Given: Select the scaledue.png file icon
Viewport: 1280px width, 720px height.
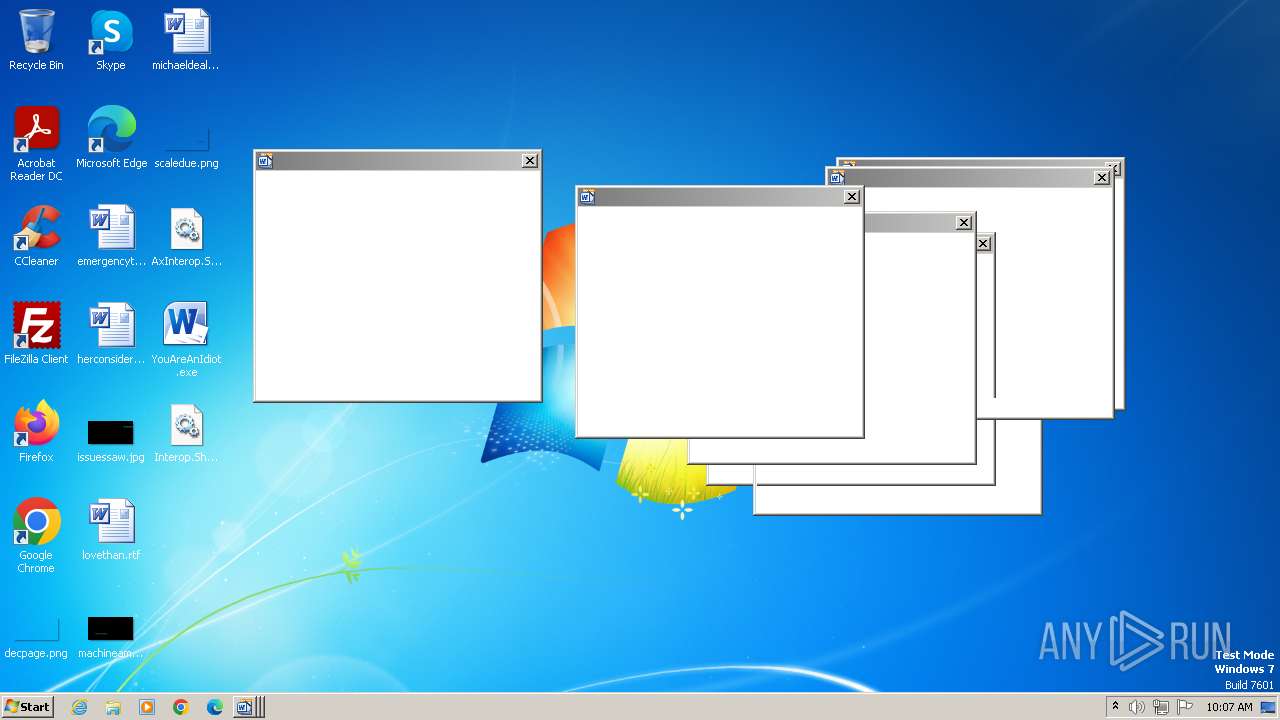Looking at the screenshot, I should (186, 148).
